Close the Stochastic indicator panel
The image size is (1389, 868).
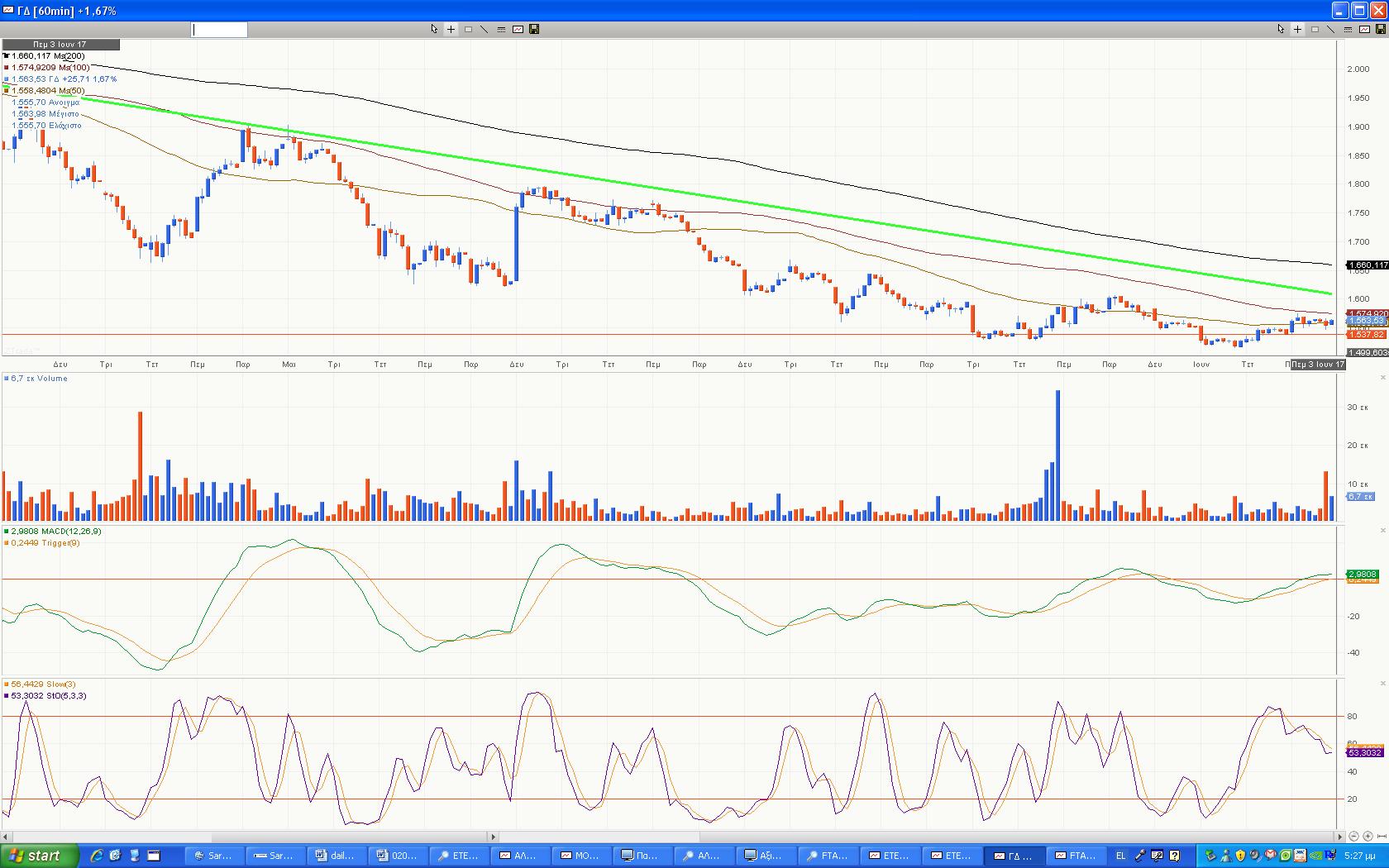1384,684
